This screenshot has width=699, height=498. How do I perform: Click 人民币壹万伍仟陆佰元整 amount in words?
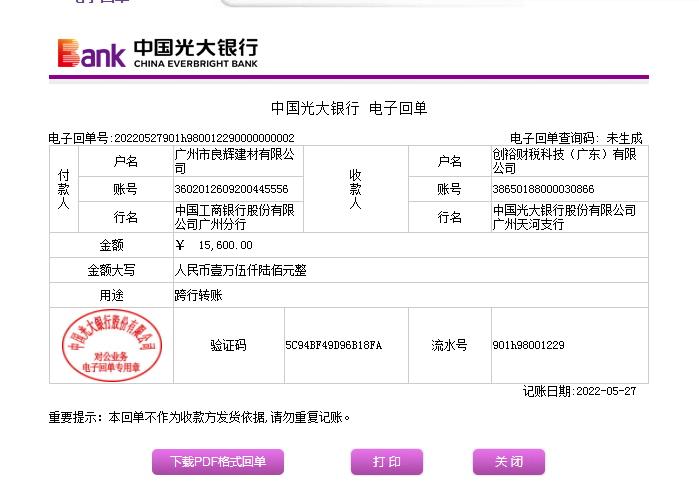[x=240, y=270]
